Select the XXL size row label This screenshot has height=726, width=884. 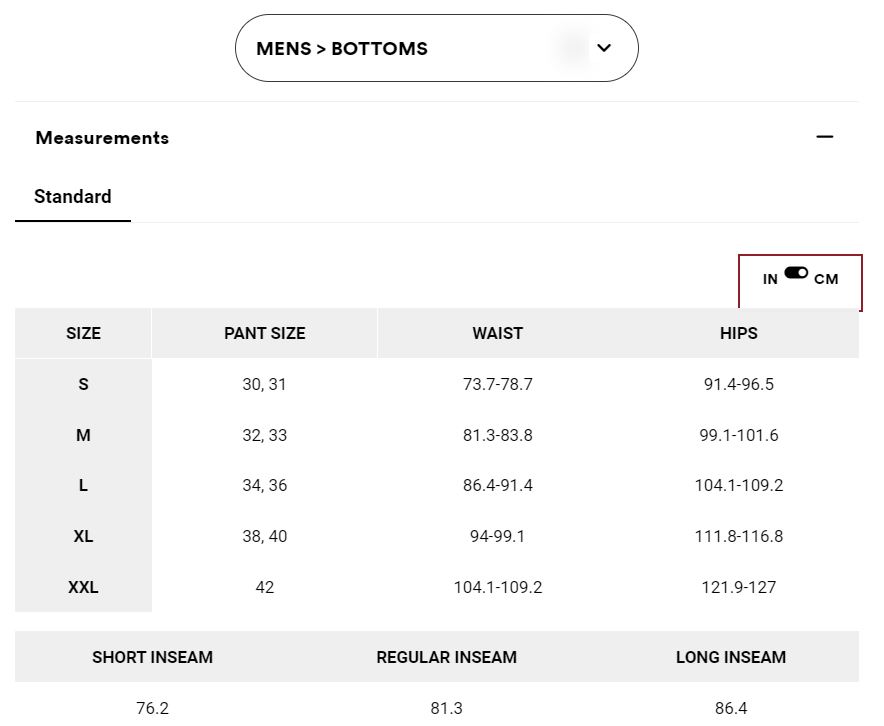coord(83,587)
